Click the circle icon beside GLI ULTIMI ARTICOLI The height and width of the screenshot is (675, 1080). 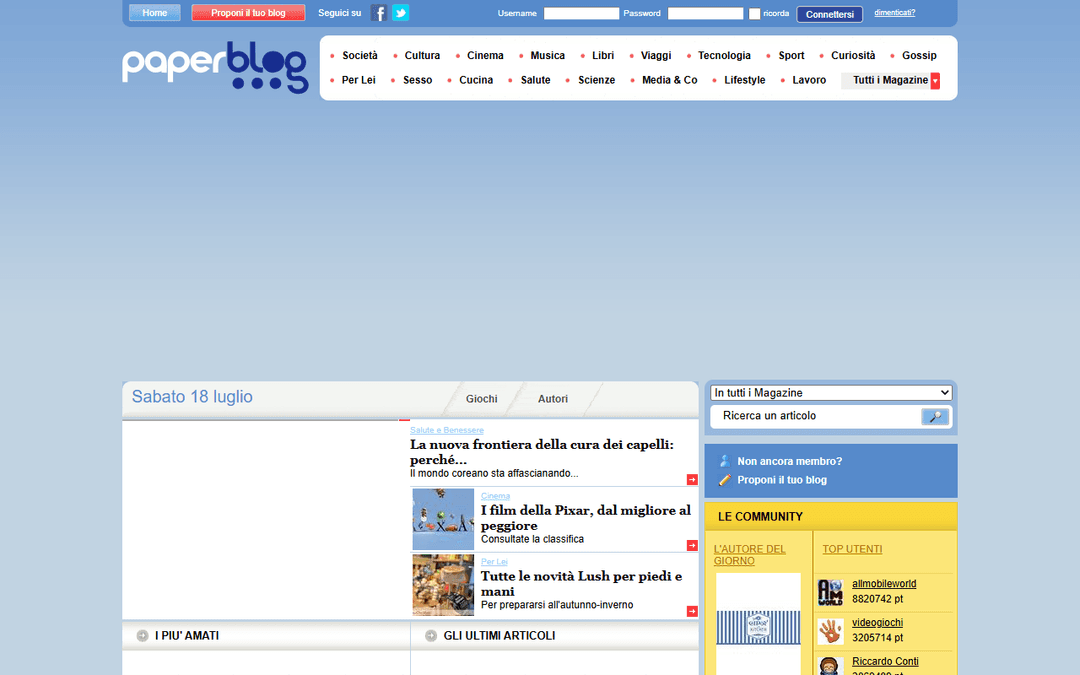click(x=431, y=636)
